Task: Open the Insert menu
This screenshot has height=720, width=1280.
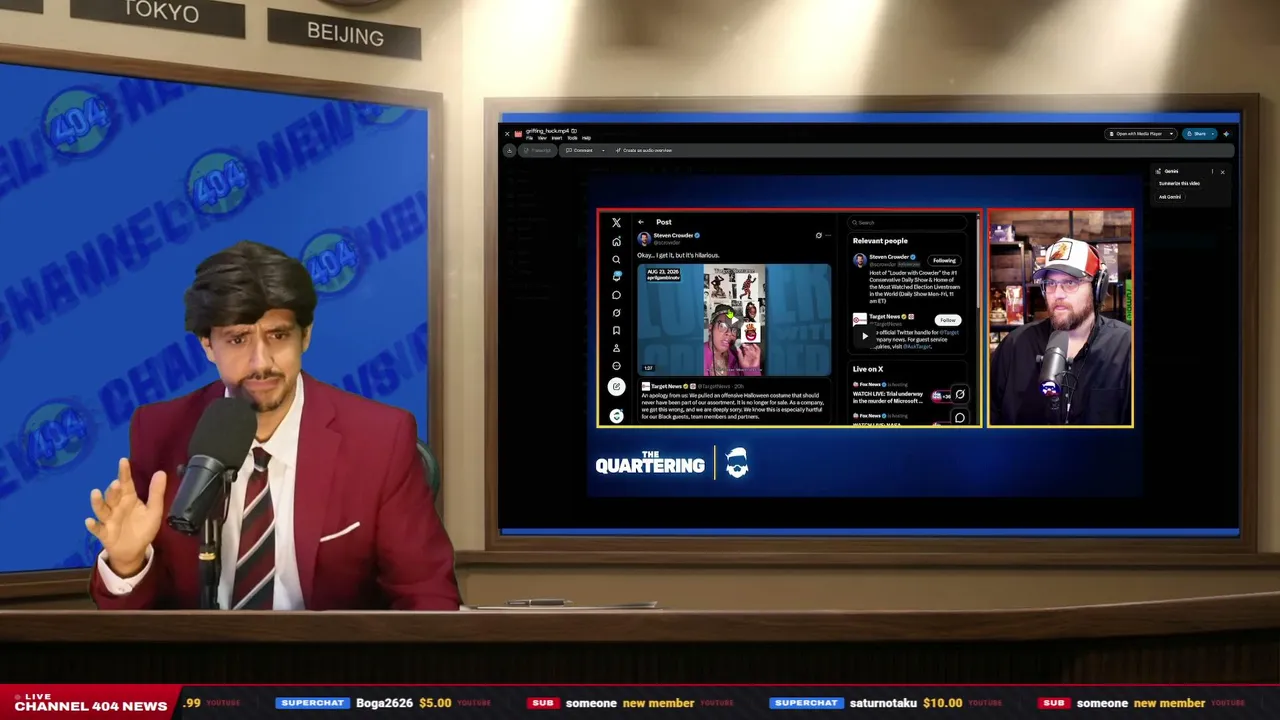Action: click(x=557, y=138)
